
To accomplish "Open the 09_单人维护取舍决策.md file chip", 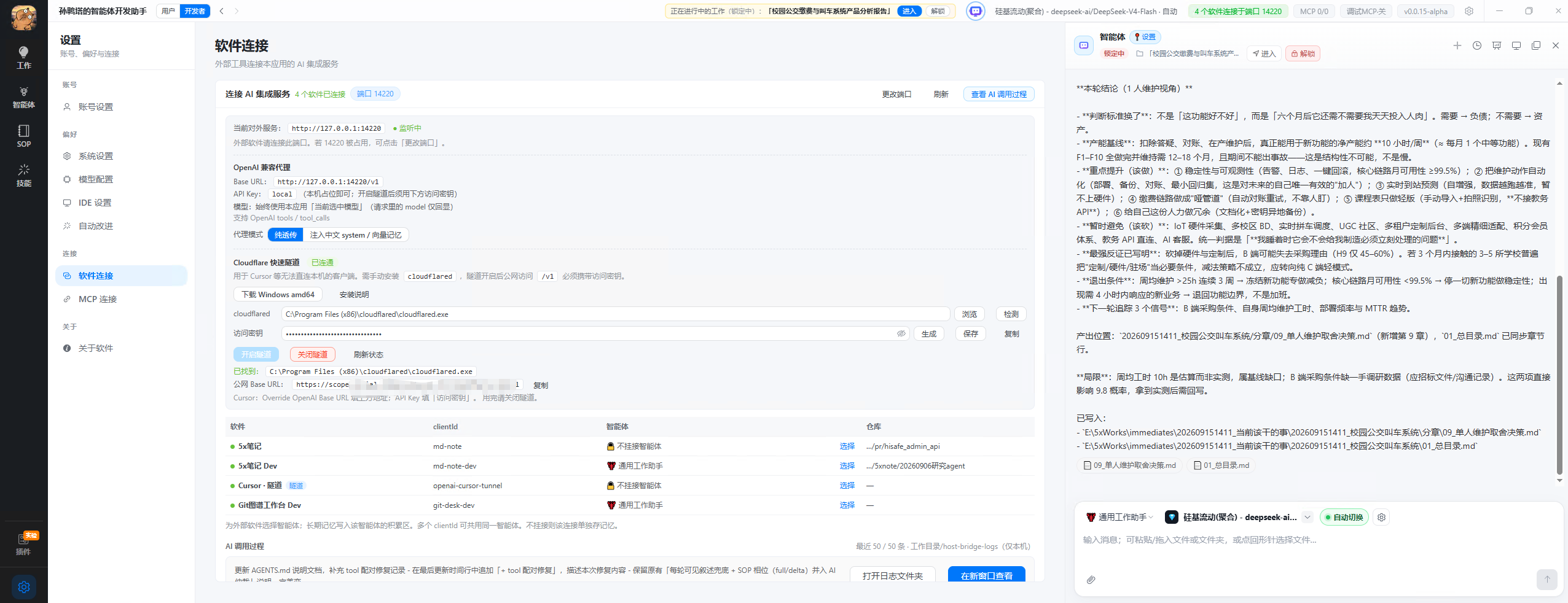I will pyautogui.click(x=1129, y=465).
